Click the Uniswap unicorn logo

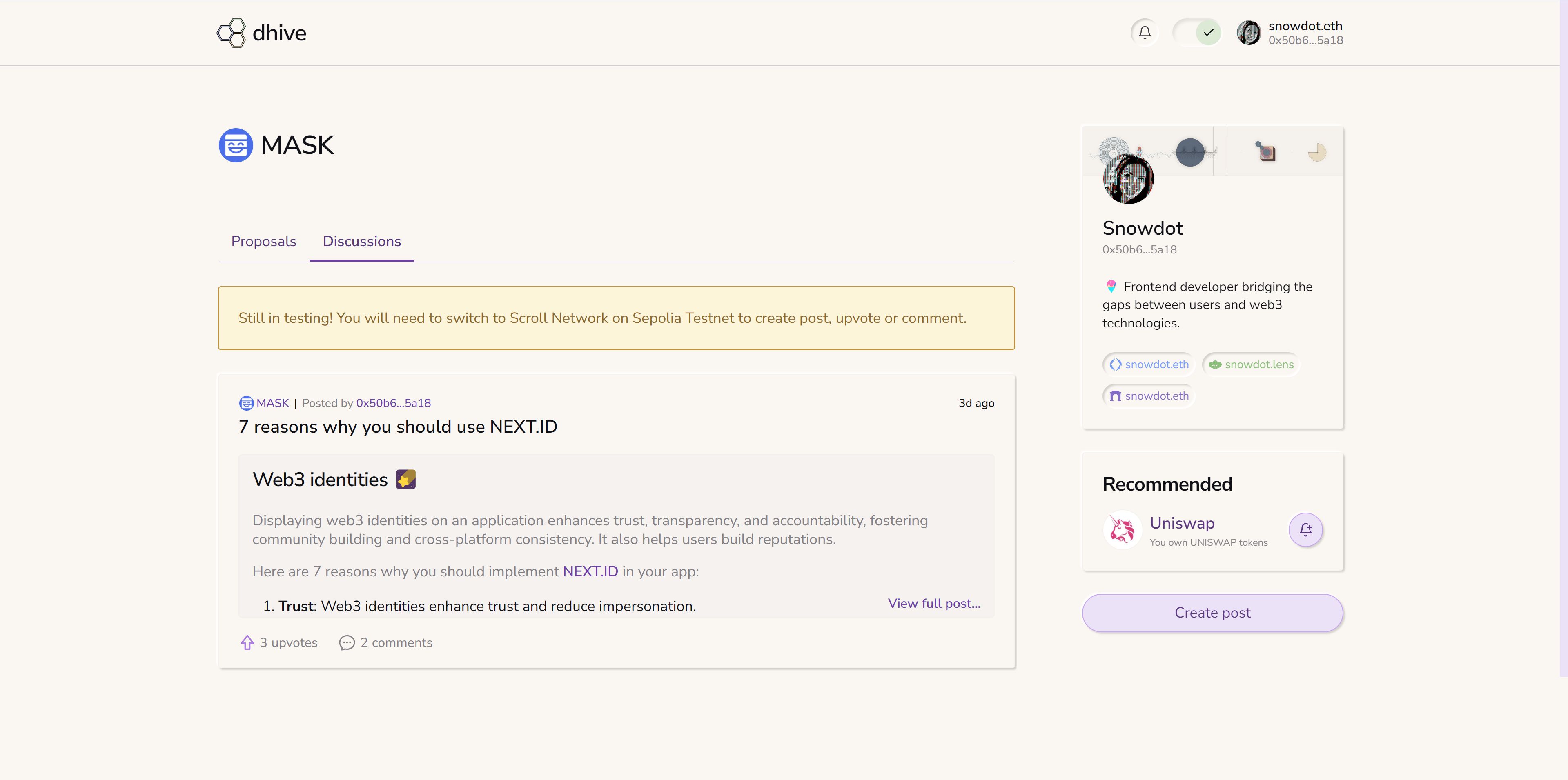click(1122, 529)
